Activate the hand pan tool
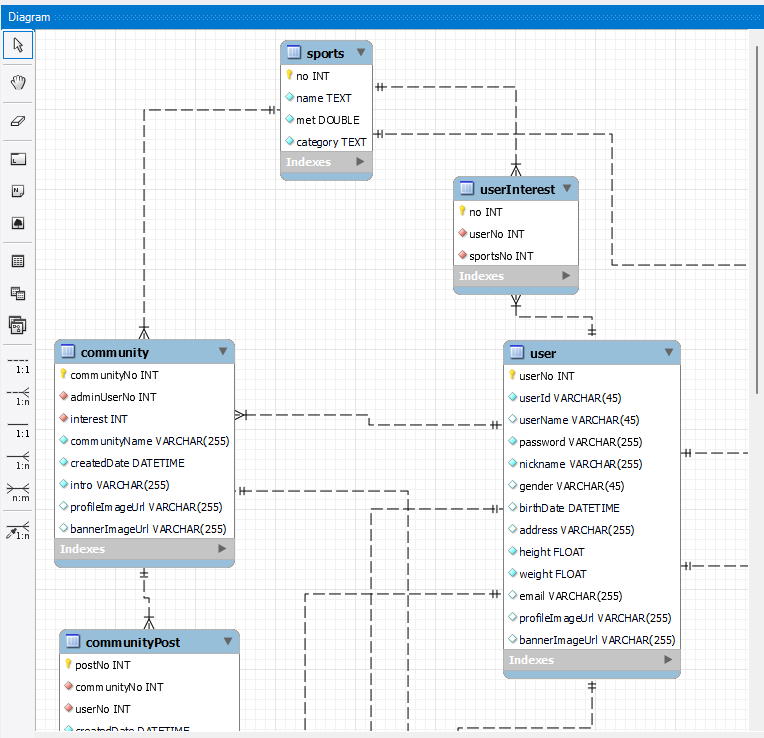 pos(18,82)
